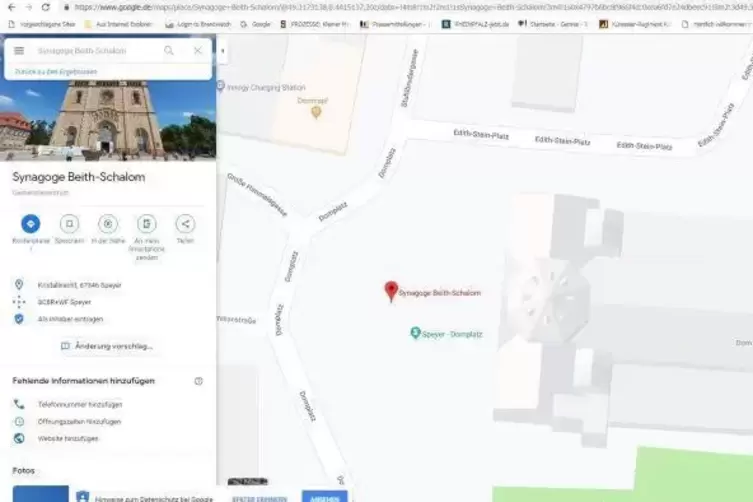
Task: Click the browser Back arrow
Action: point(12,7)
